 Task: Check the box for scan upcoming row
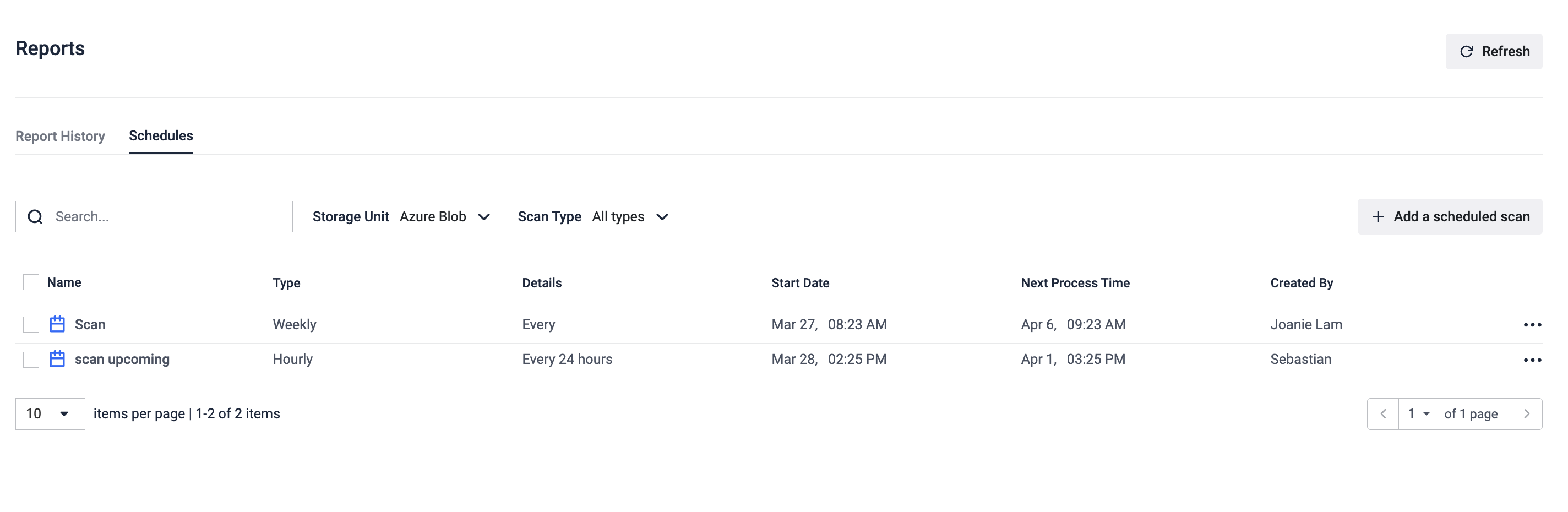(31, 359)
